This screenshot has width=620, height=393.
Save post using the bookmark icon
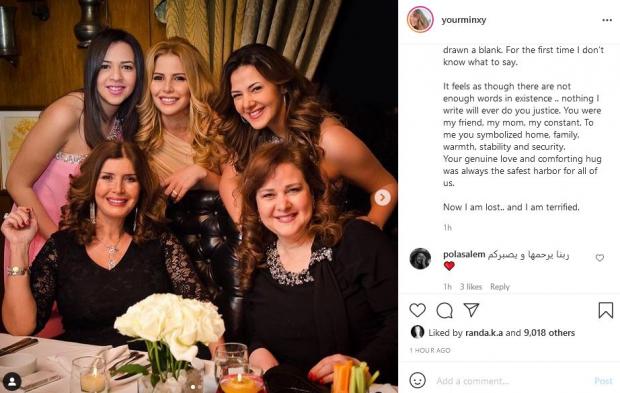point(605,310)
